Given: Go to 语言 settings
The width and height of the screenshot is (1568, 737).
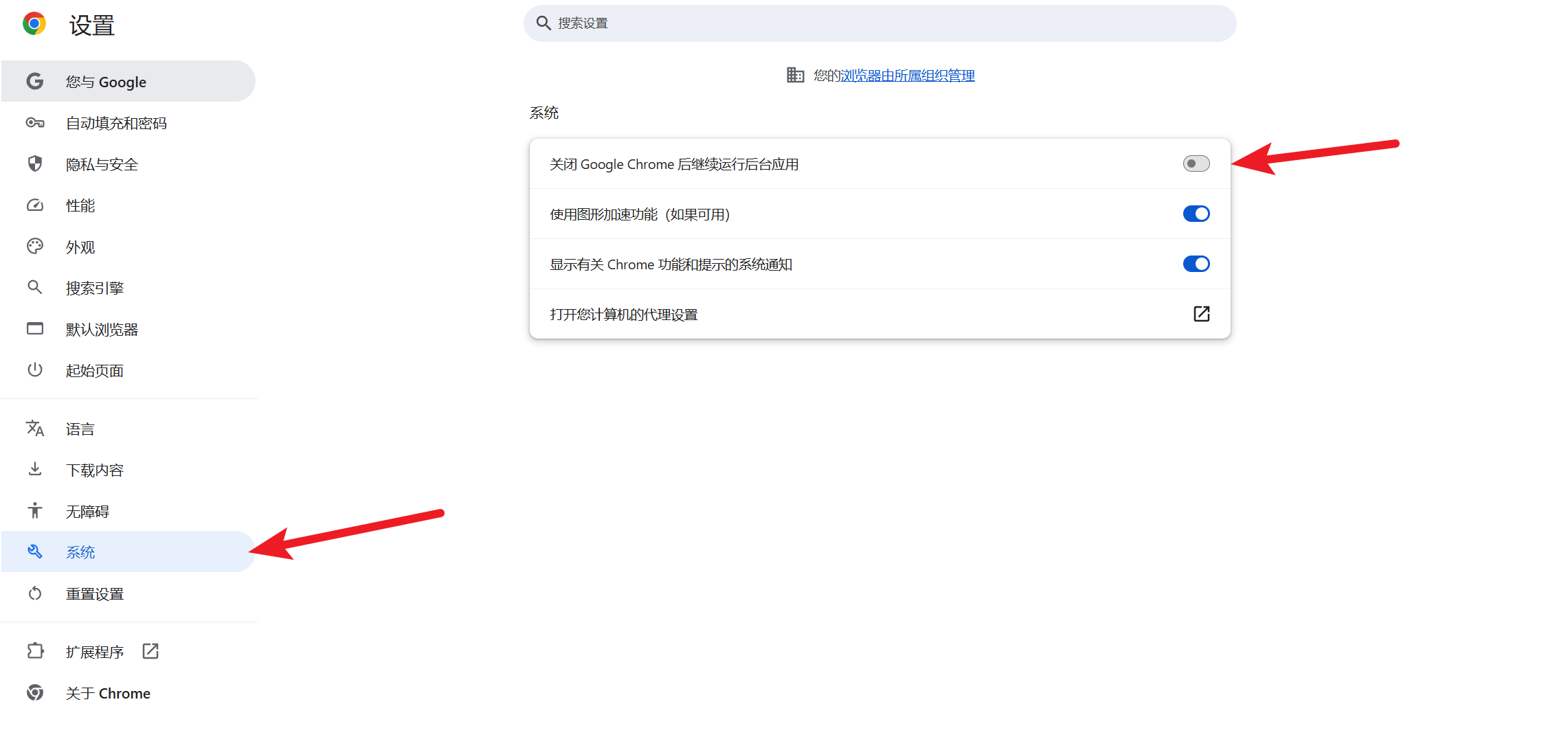Looking at the screenshot, I should tap(128, 429).
